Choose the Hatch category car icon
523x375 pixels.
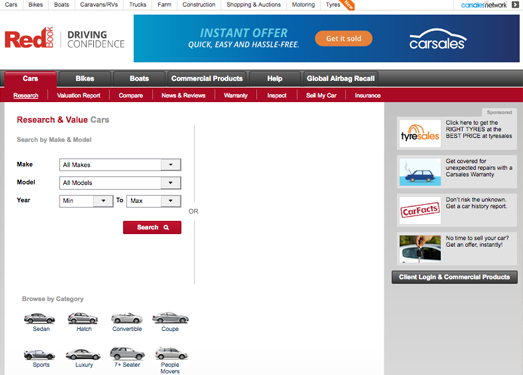click(x=83, y=318)
